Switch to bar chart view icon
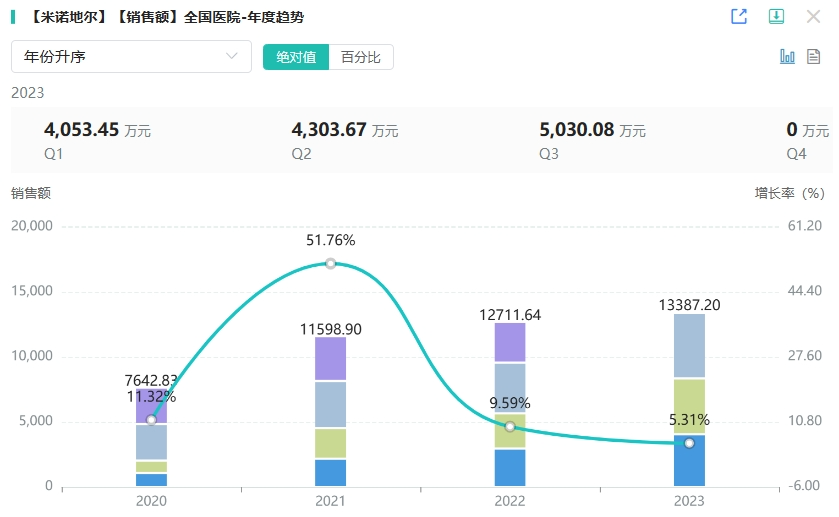This screenshot has width=839, height=517. 787,56
